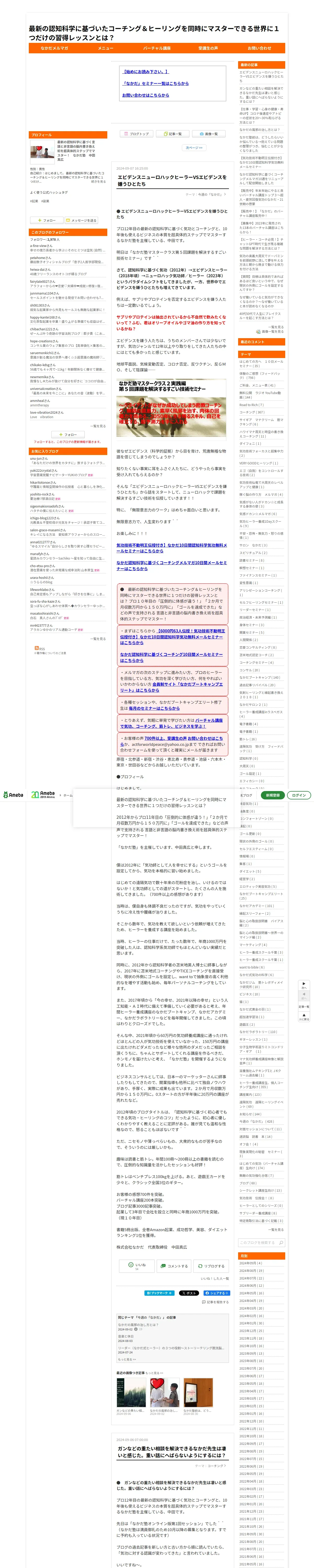Open related article 音楽と休日
Screen dimensions: 314x1568
[126, 1336]
